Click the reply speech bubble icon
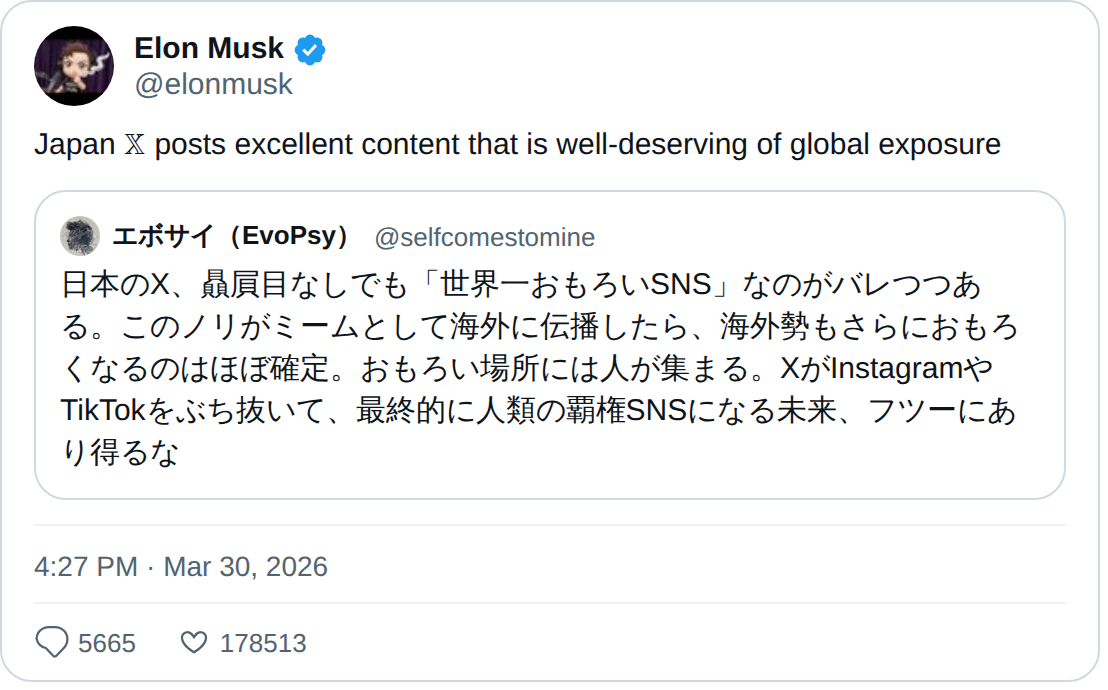The height and width of the screenshot is (690, 1108). click(52, 642)
